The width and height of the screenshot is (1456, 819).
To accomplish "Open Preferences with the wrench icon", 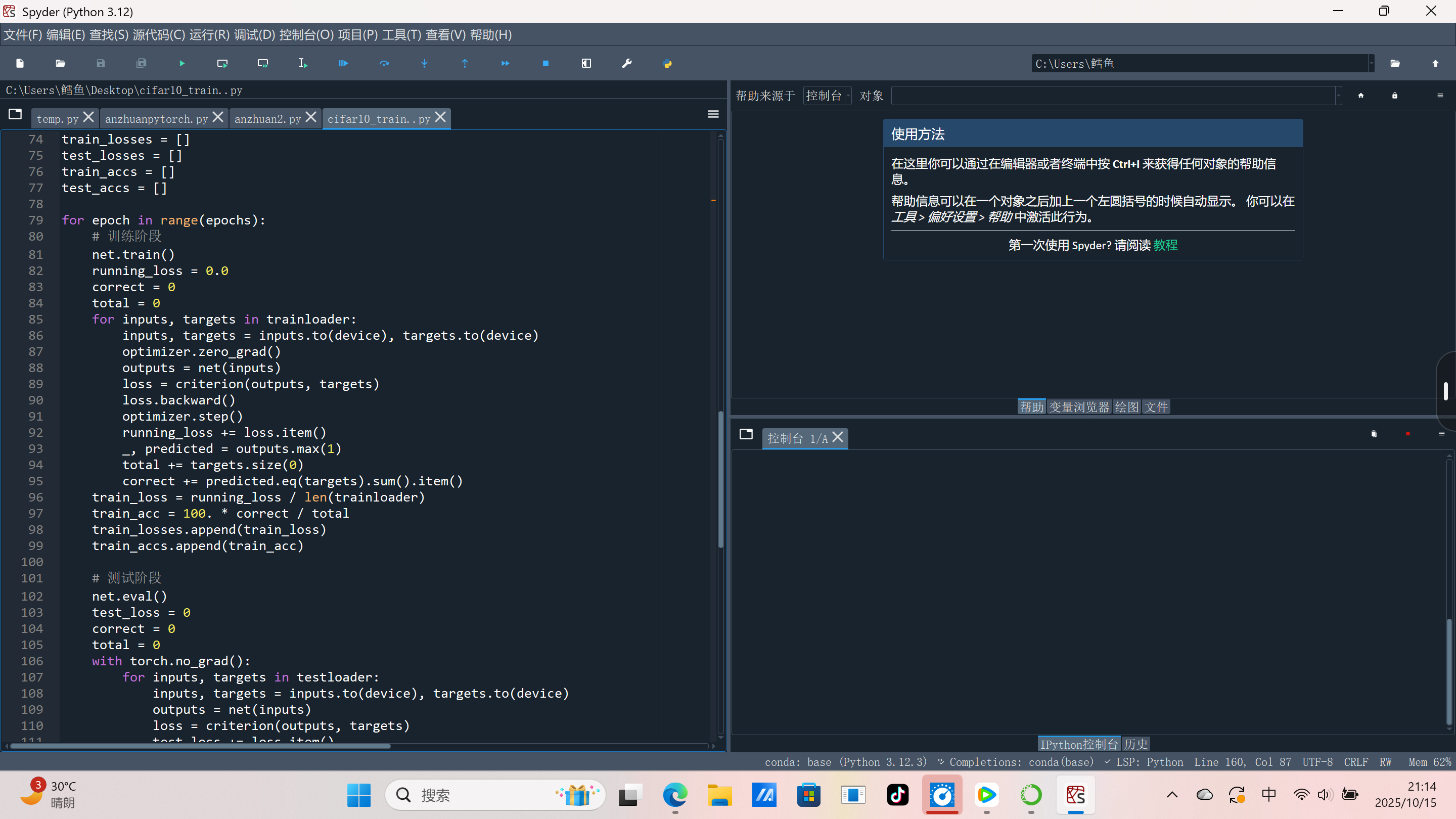I will pyautogui.click(x=627, y=63).
